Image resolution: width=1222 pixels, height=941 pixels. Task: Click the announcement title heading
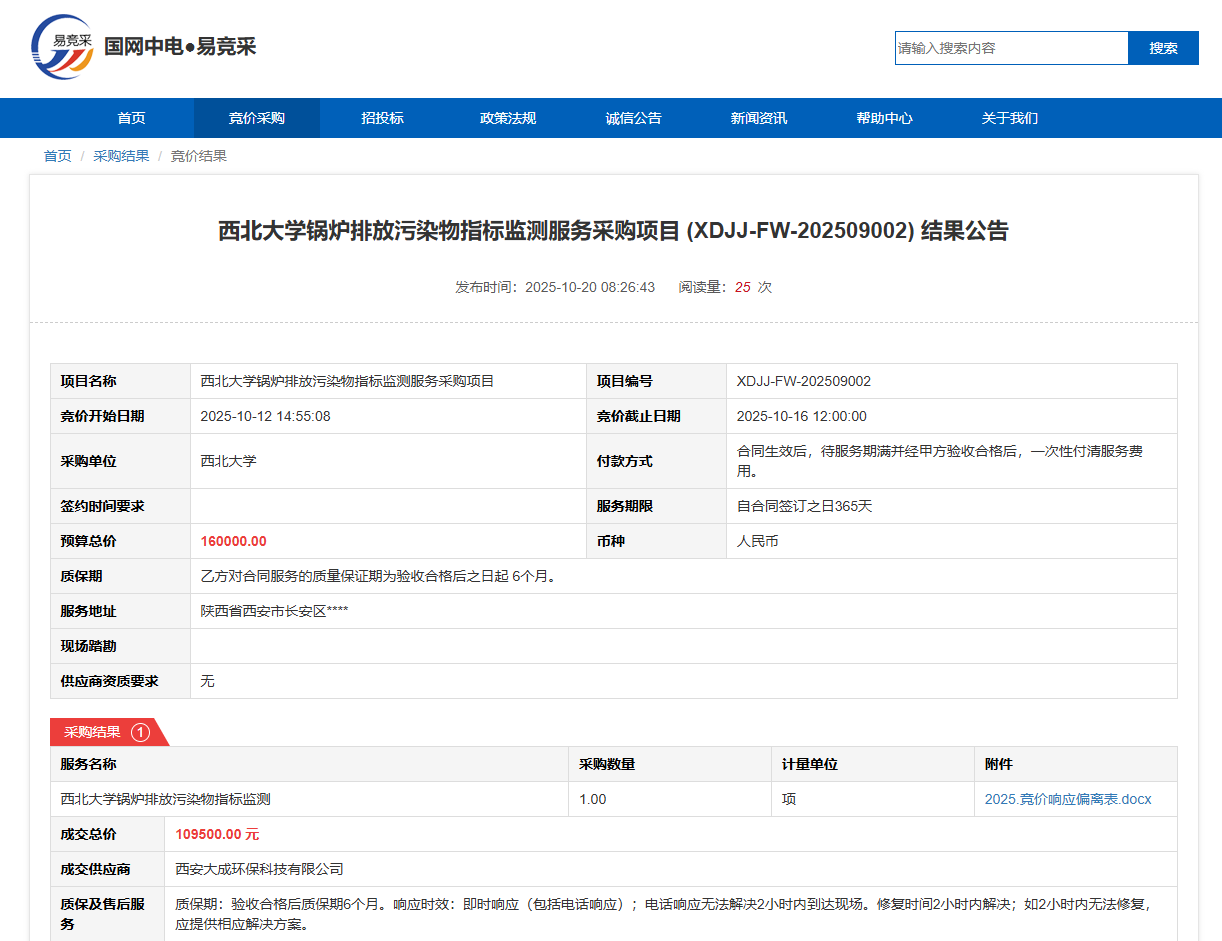click(x=613, y=231)
